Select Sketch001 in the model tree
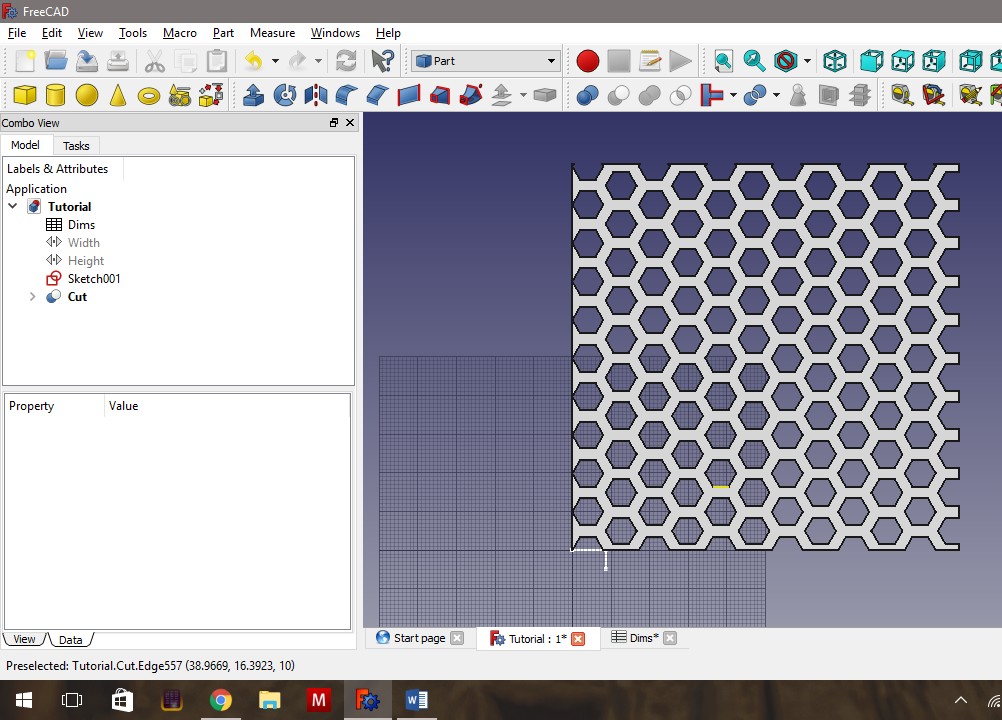 [93, 279]
